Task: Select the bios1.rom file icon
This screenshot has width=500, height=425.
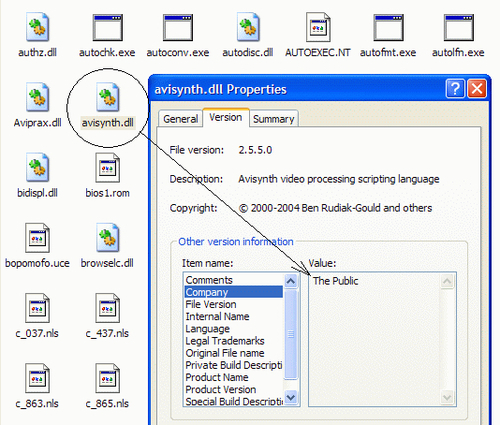Action: coord(107,167)
